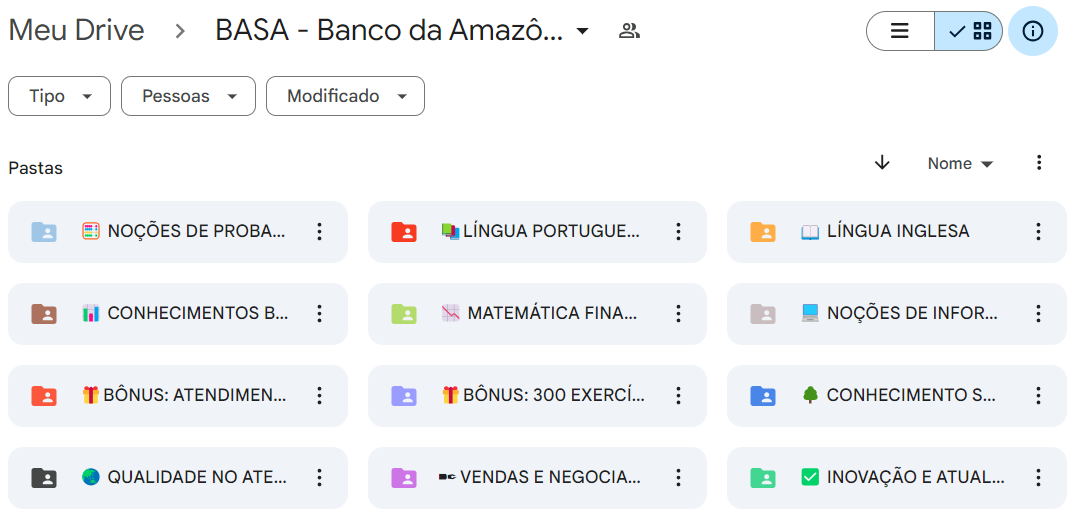This screenshot has height=524, width=1074.
Task: Switch to list layout view
Action: (900, 31)
